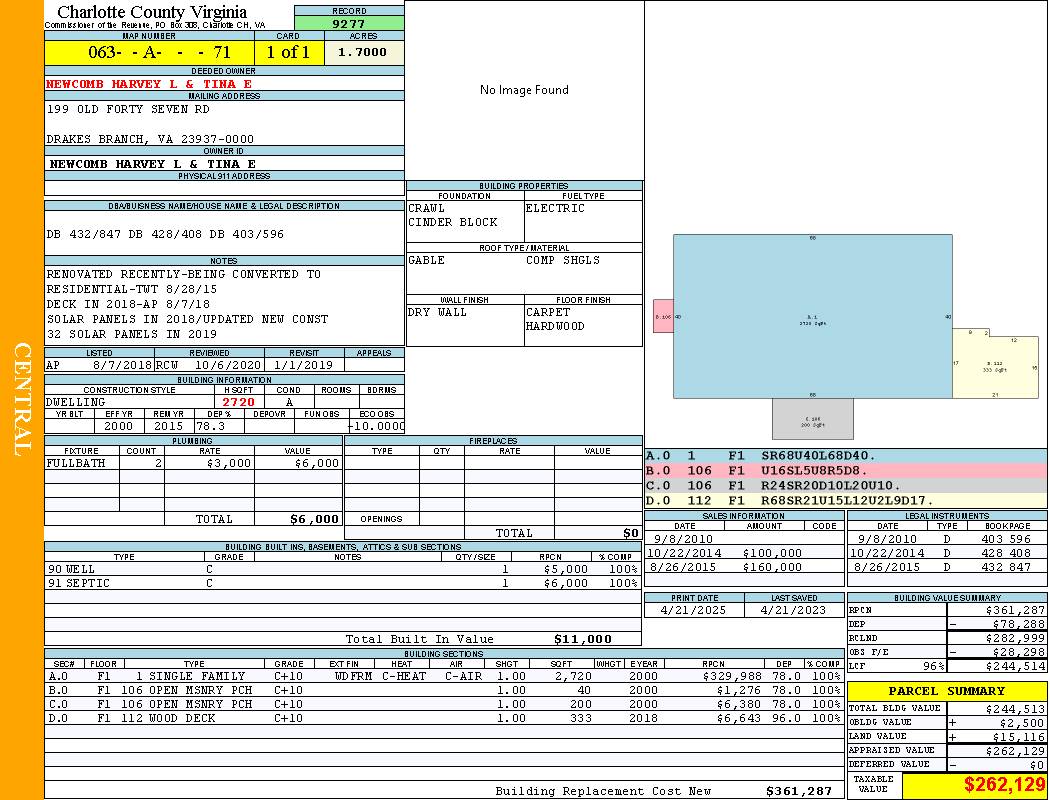
Task: Select the gray porch section in sketch
Action: [x=813, y=418]
